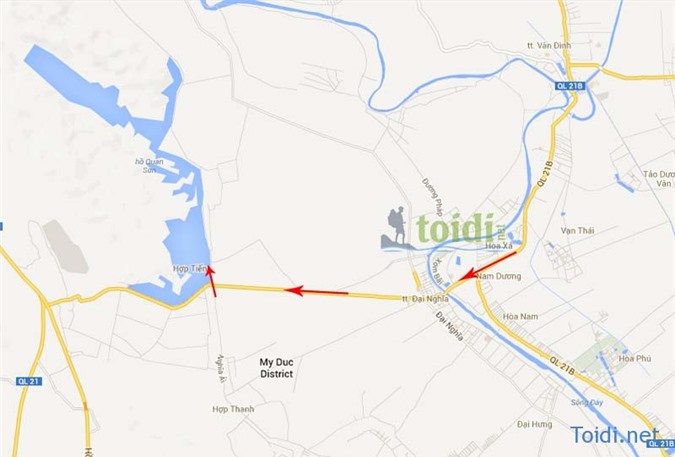
Task: Click the Hợp Thanh place label
Action: point(233,409)
